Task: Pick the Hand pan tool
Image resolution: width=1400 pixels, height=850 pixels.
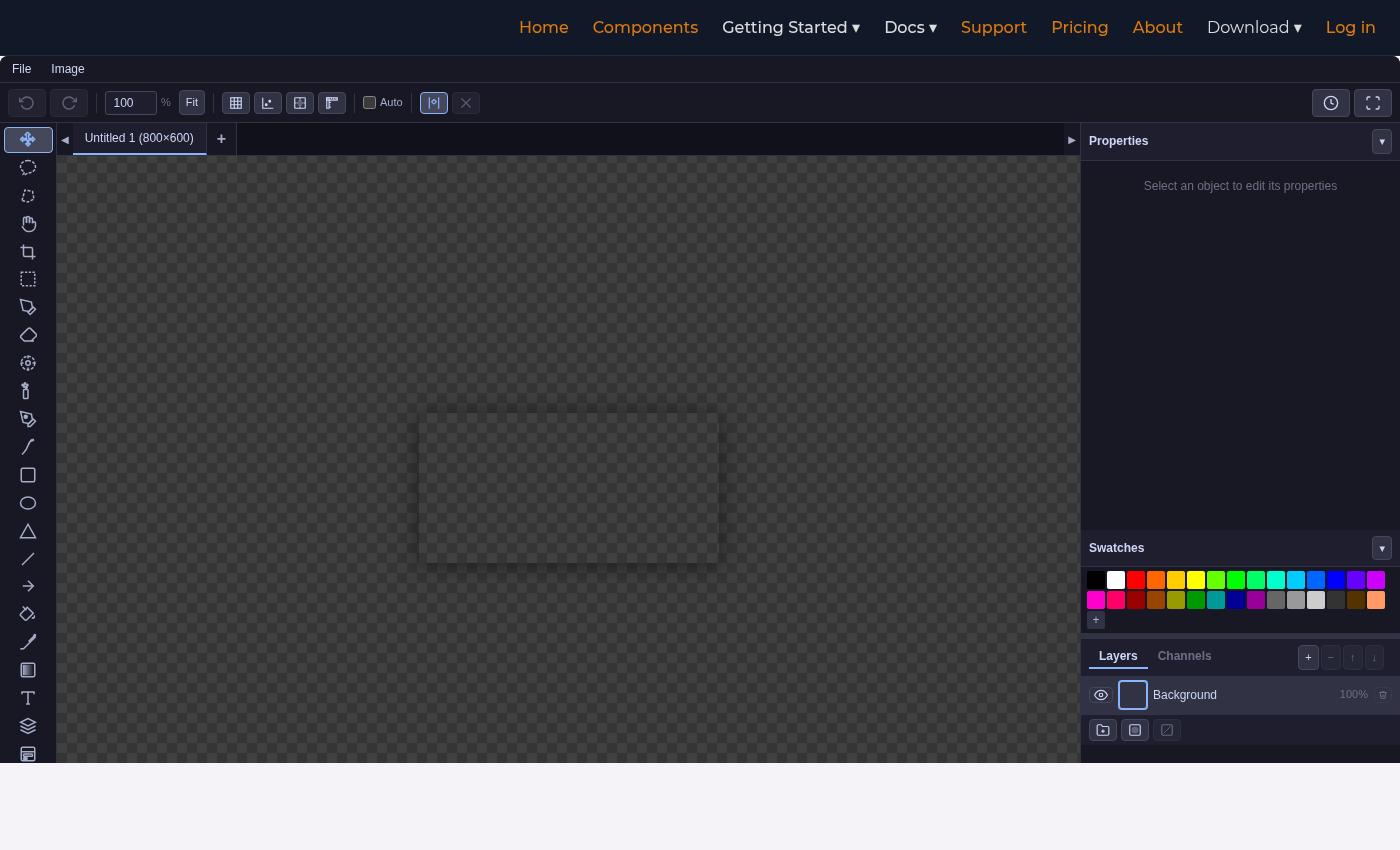Action: point(28,224)
